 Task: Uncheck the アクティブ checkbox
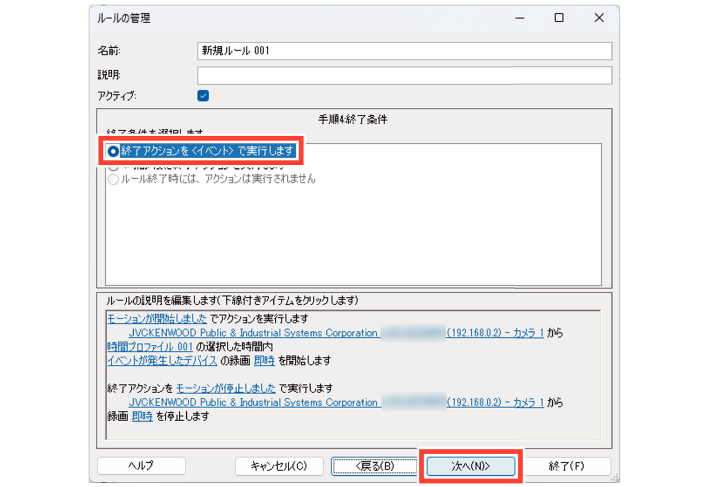click(203, 96)
